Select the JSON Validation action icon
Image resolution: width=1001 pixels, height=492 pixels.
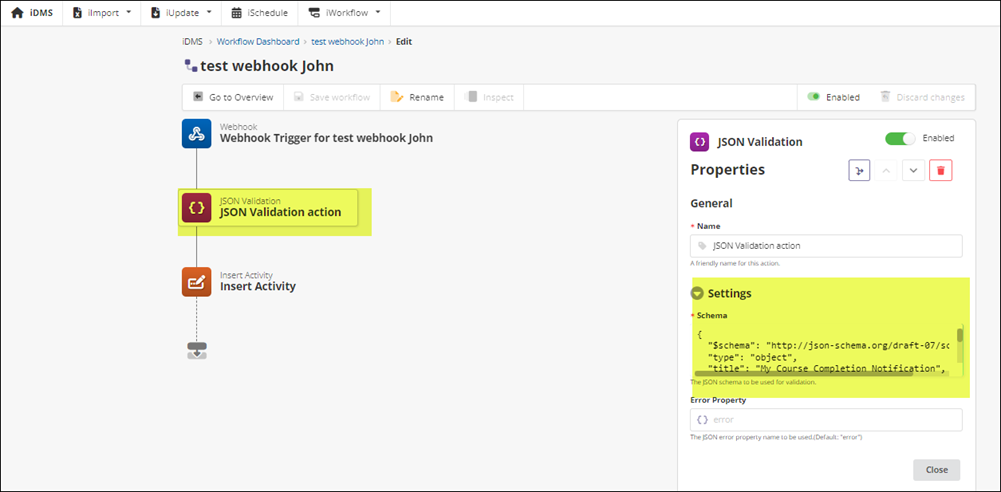196,207
